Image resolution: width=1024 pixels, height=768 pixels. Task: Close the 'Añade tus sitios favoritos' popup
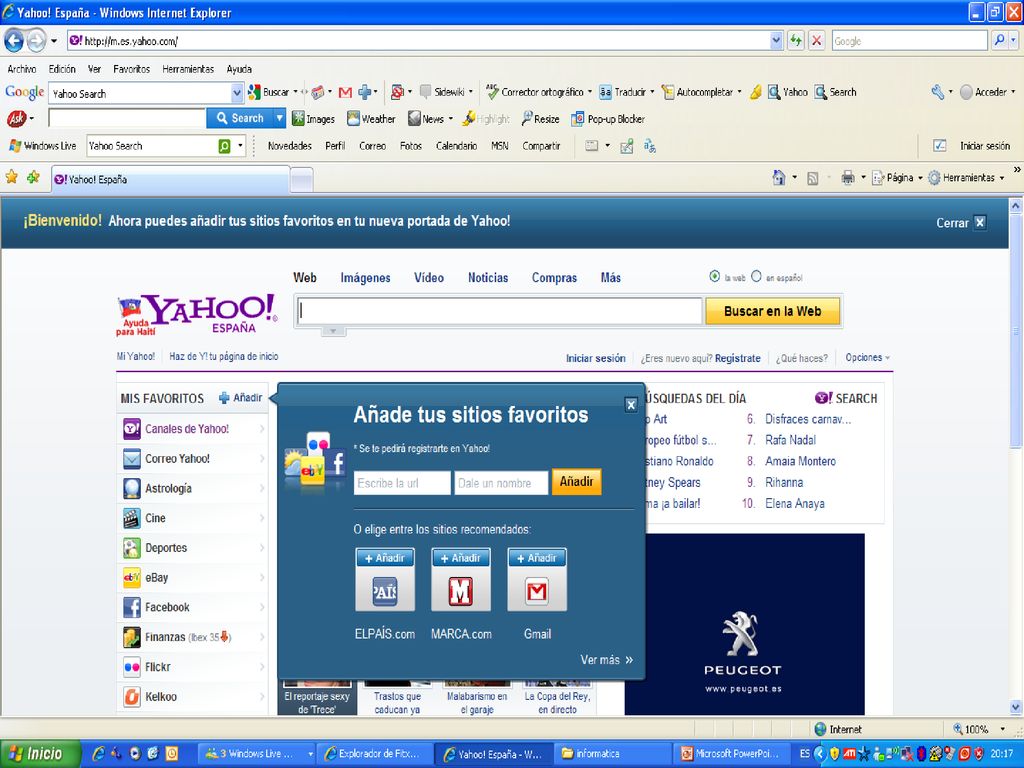pyautogui.click(x=631, y=405)
